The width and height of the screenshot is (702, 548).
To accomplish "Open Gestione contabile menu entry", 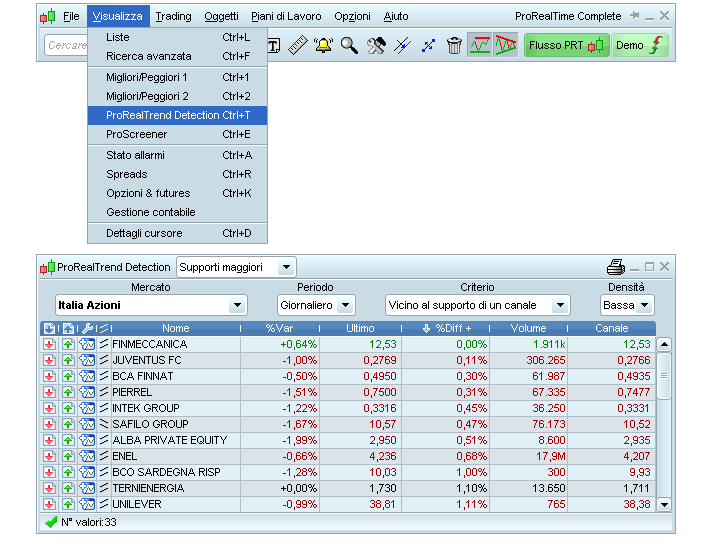I will pyautogui.click(x=178, y=212).
